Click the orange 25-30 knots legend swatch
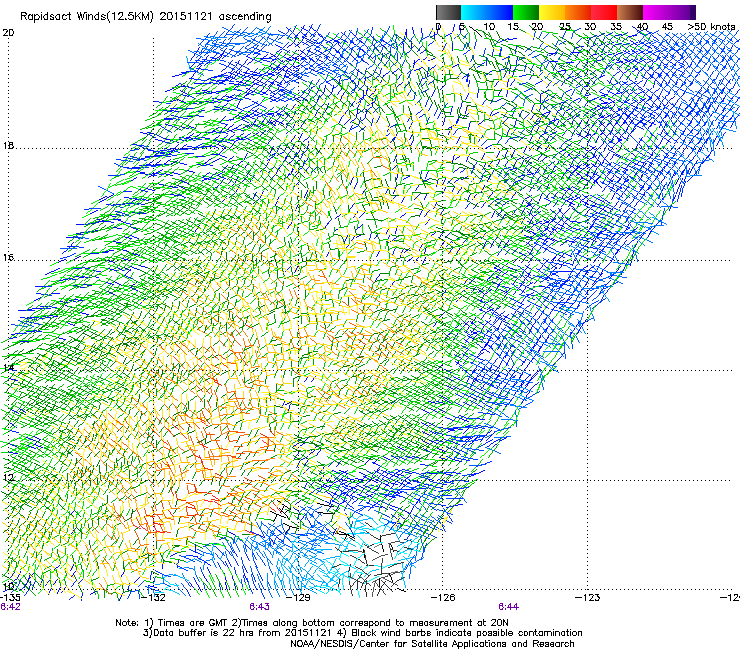 click(578, 12)
